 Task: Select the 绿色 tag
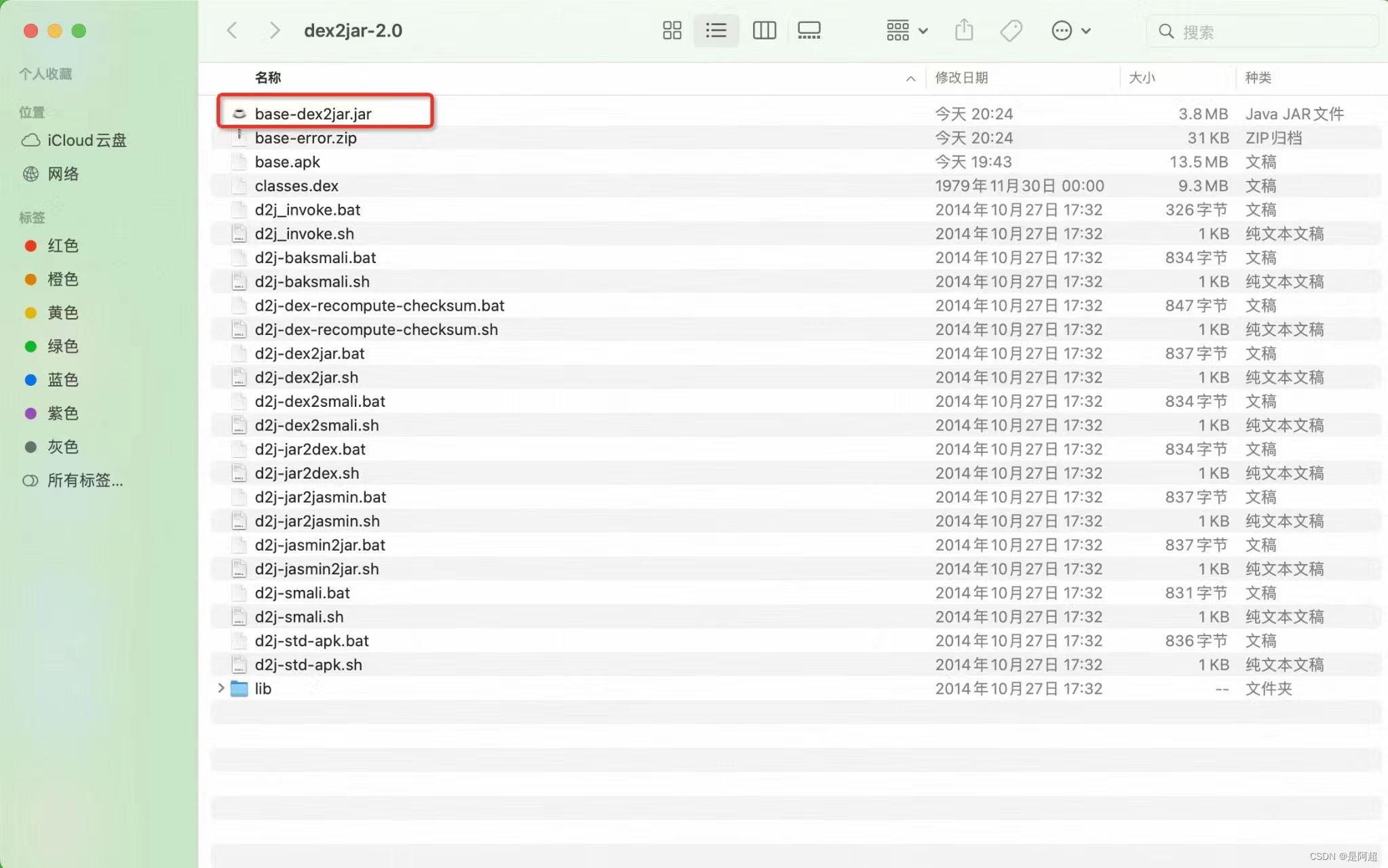[x=51, y=346]
